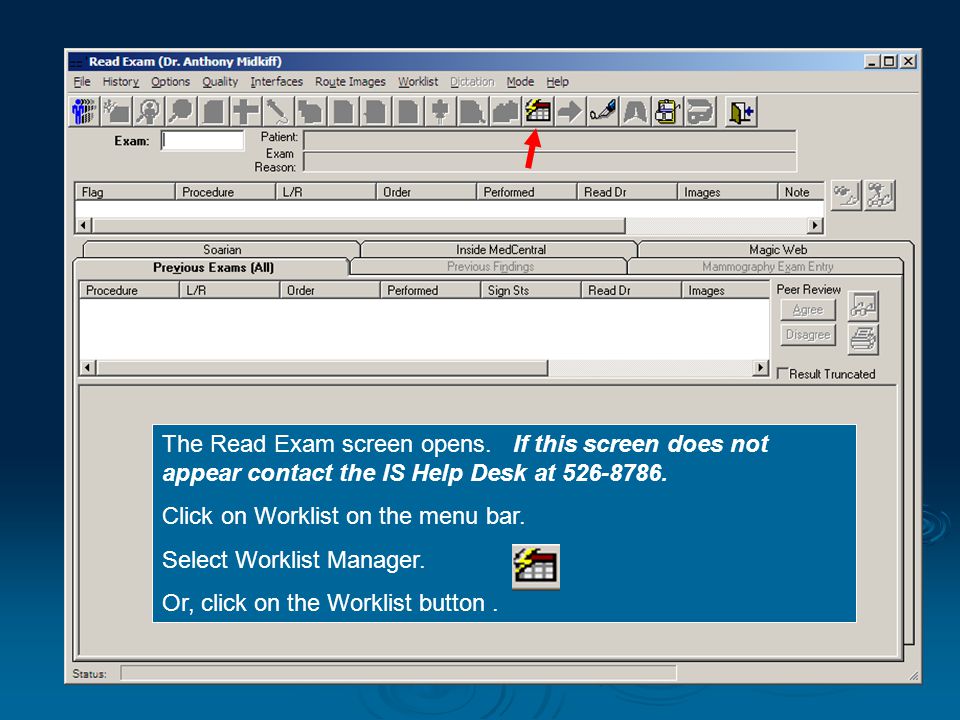Click the right-arrow toolbar icon
Image resolution: width=960 pixels, height=720 pixels.
point(570,112)
